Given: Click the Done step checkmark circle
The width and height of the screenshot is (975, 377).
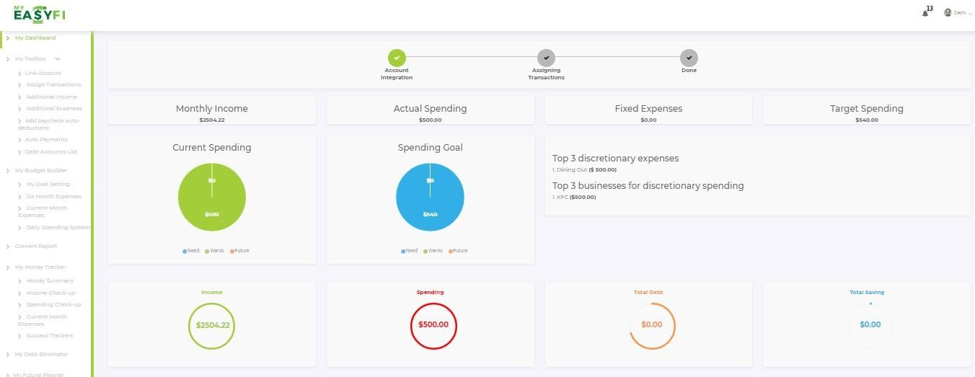Looking at the screenshot, I should tap(689, 58).
